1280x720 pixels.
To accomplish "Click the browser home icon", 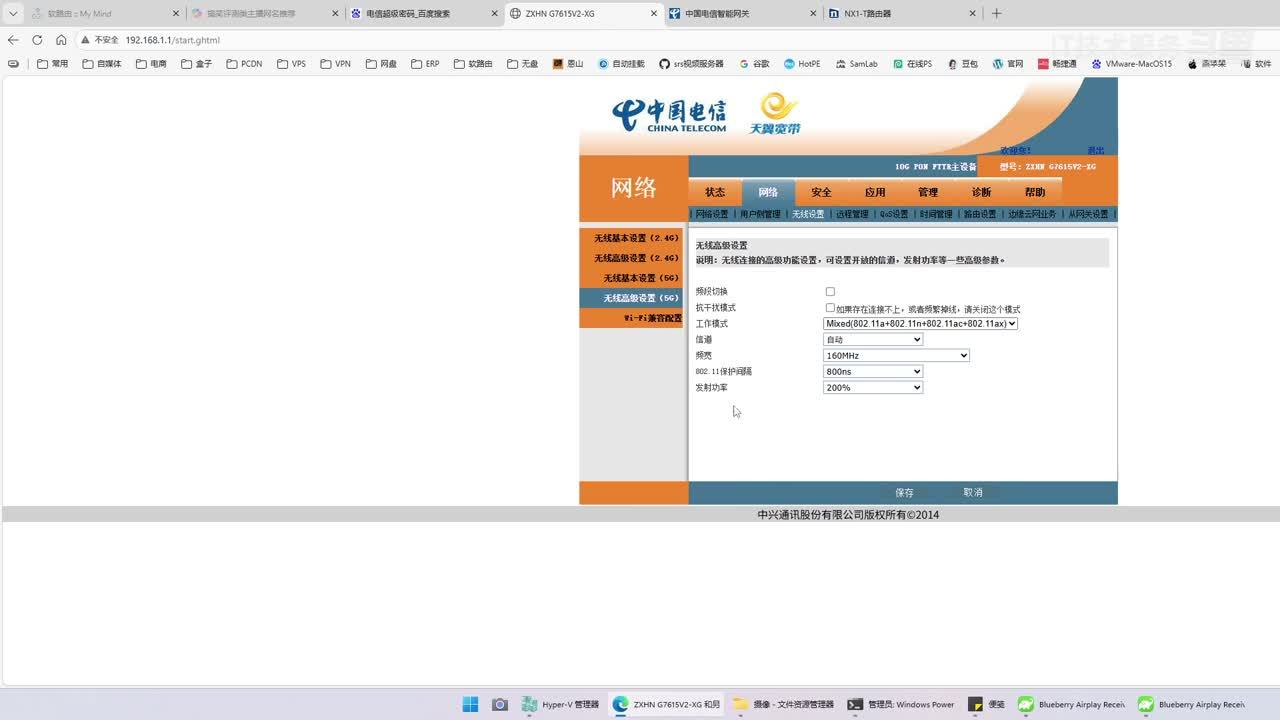I will [x=61, y=40].
